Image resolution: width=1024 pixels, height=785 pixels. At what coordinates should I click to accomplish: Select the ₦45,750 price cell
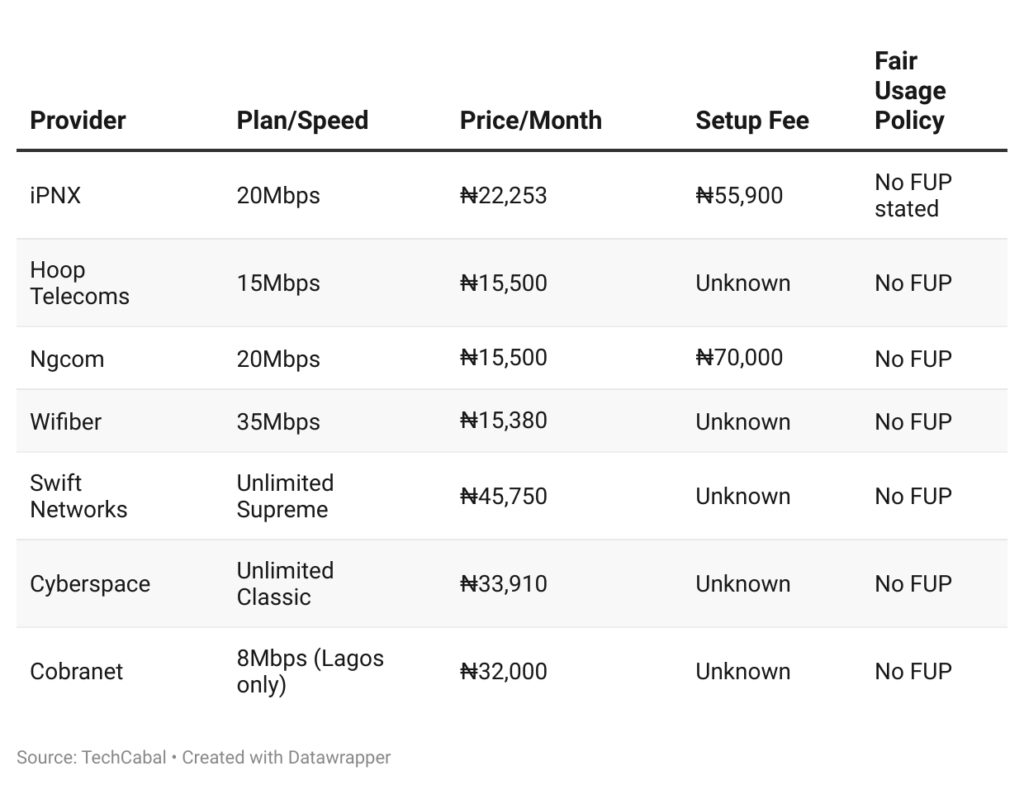point(503,496)
